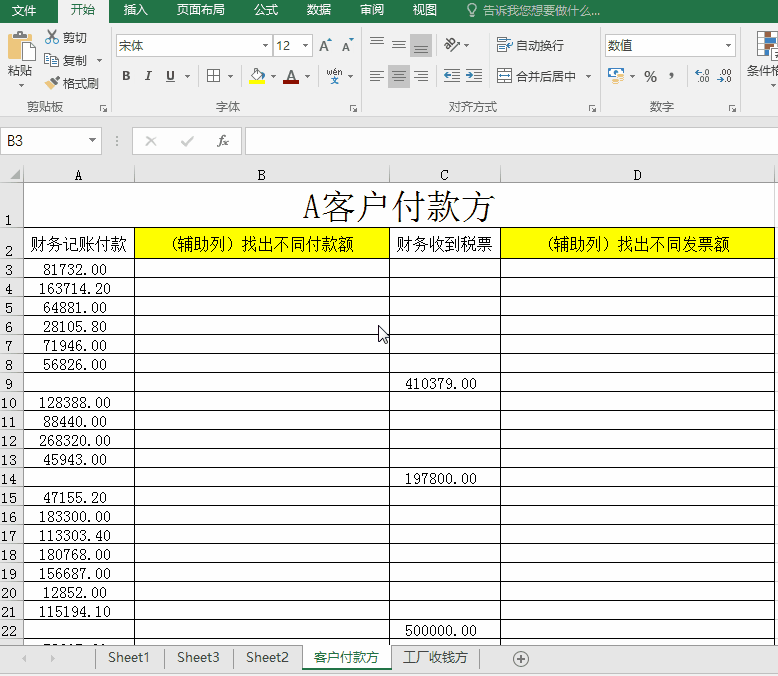Toggle Bold formatting
This screenshot has height=676, width=778.
[x=126, y=76]
